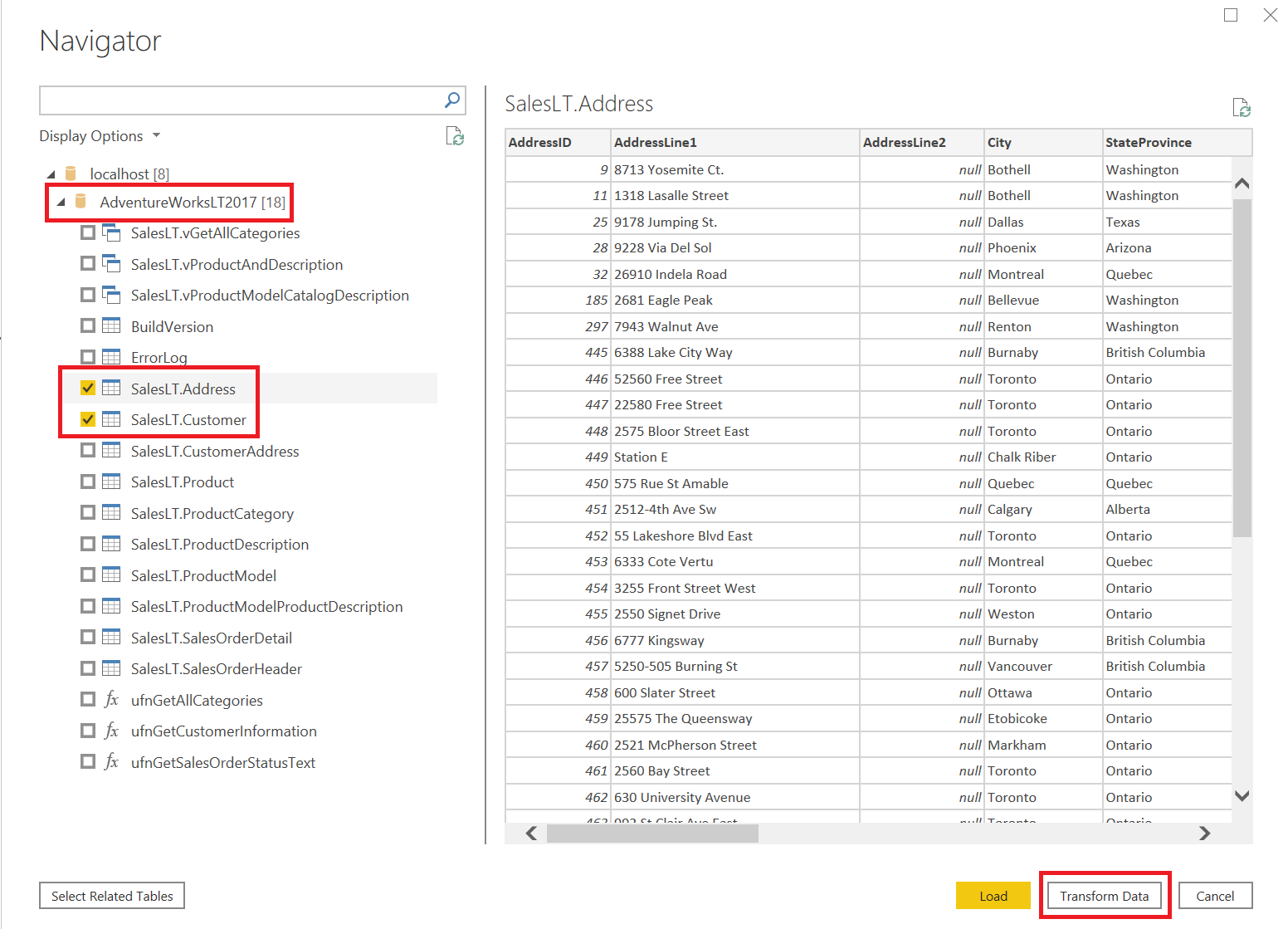Click table icon of SalesLT.SalesOrderDetail
Screen dimensions: 1288x929
tap(111, 637)
